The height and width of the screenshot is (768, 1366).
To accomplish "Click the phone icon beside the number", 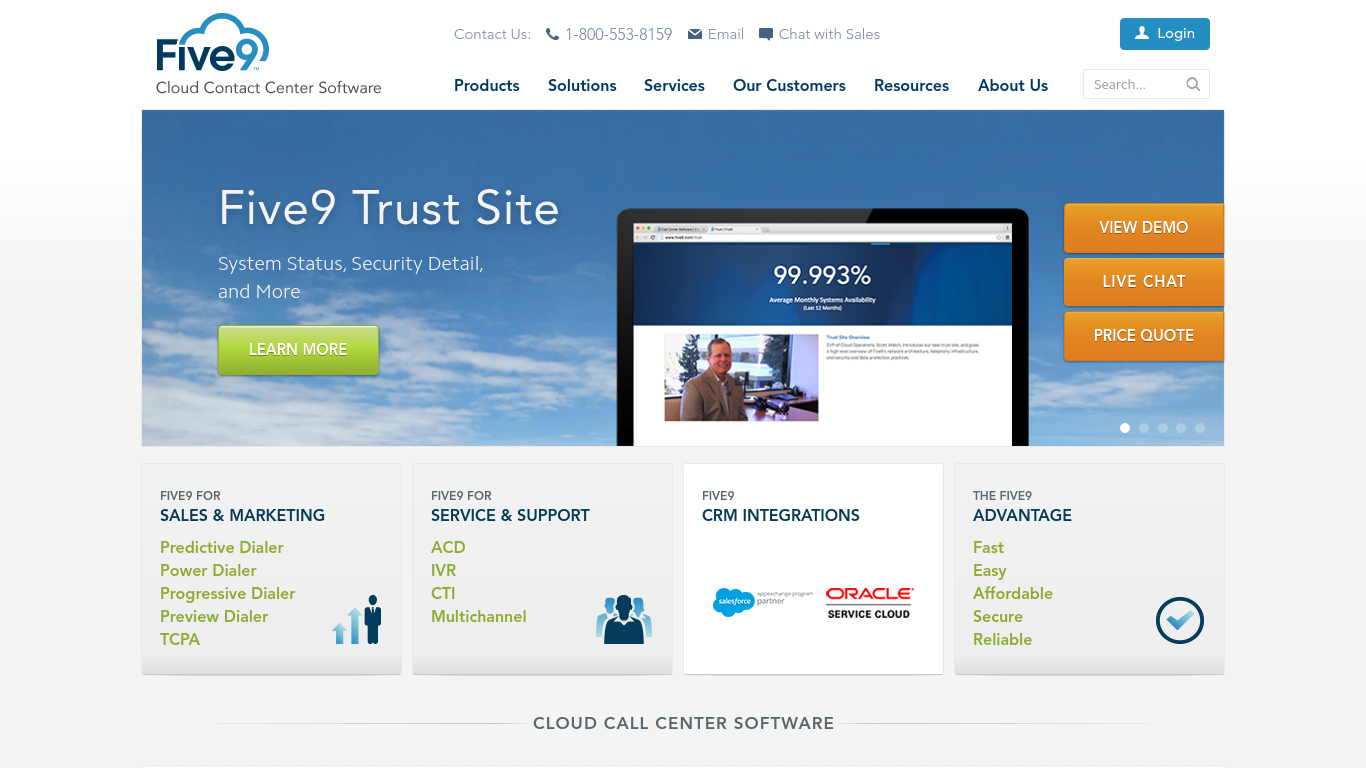I will point(552,34).
